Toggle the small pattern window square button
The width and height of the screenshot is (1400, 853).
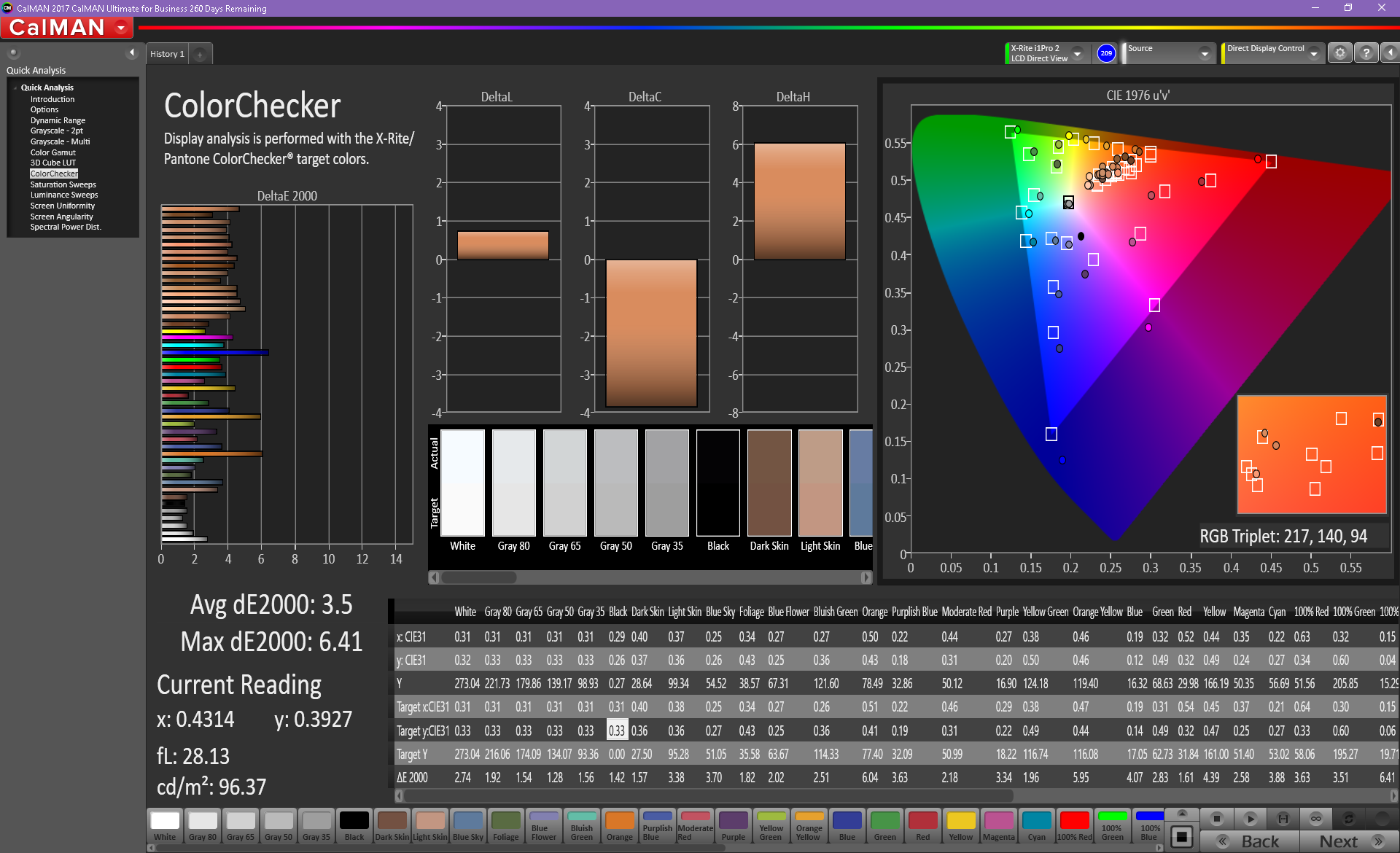click(1182, 836)
